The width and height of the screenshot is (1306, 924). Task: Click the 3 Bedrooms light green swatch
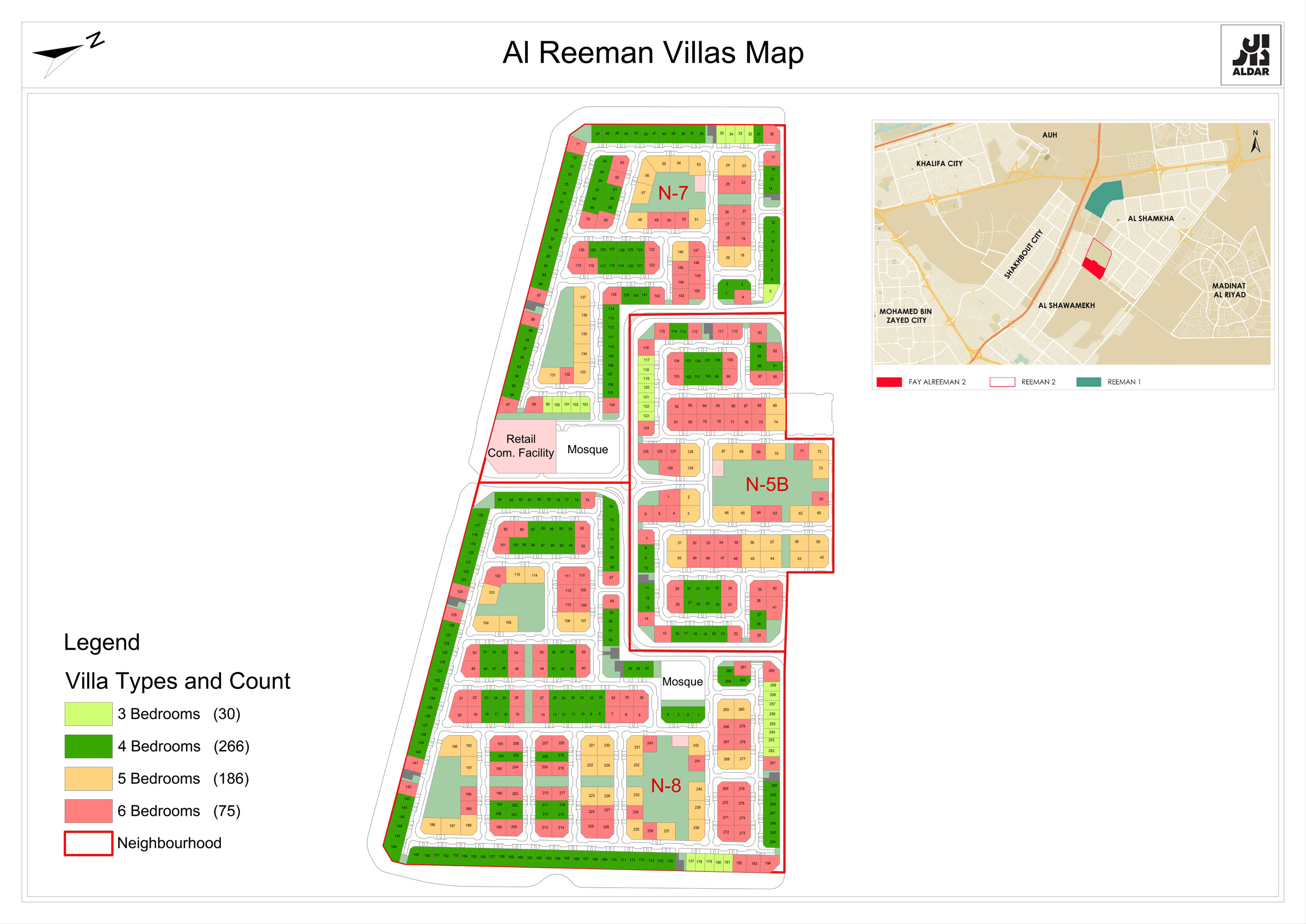[x=88, y=713]
